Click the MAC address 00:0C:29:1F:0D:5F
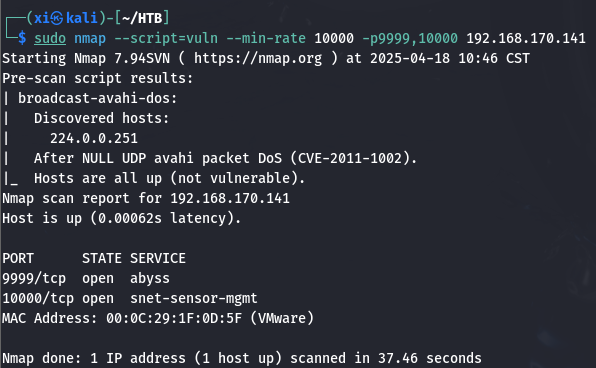The width and height of the screenshot is (596, 368). pos(174,319)
